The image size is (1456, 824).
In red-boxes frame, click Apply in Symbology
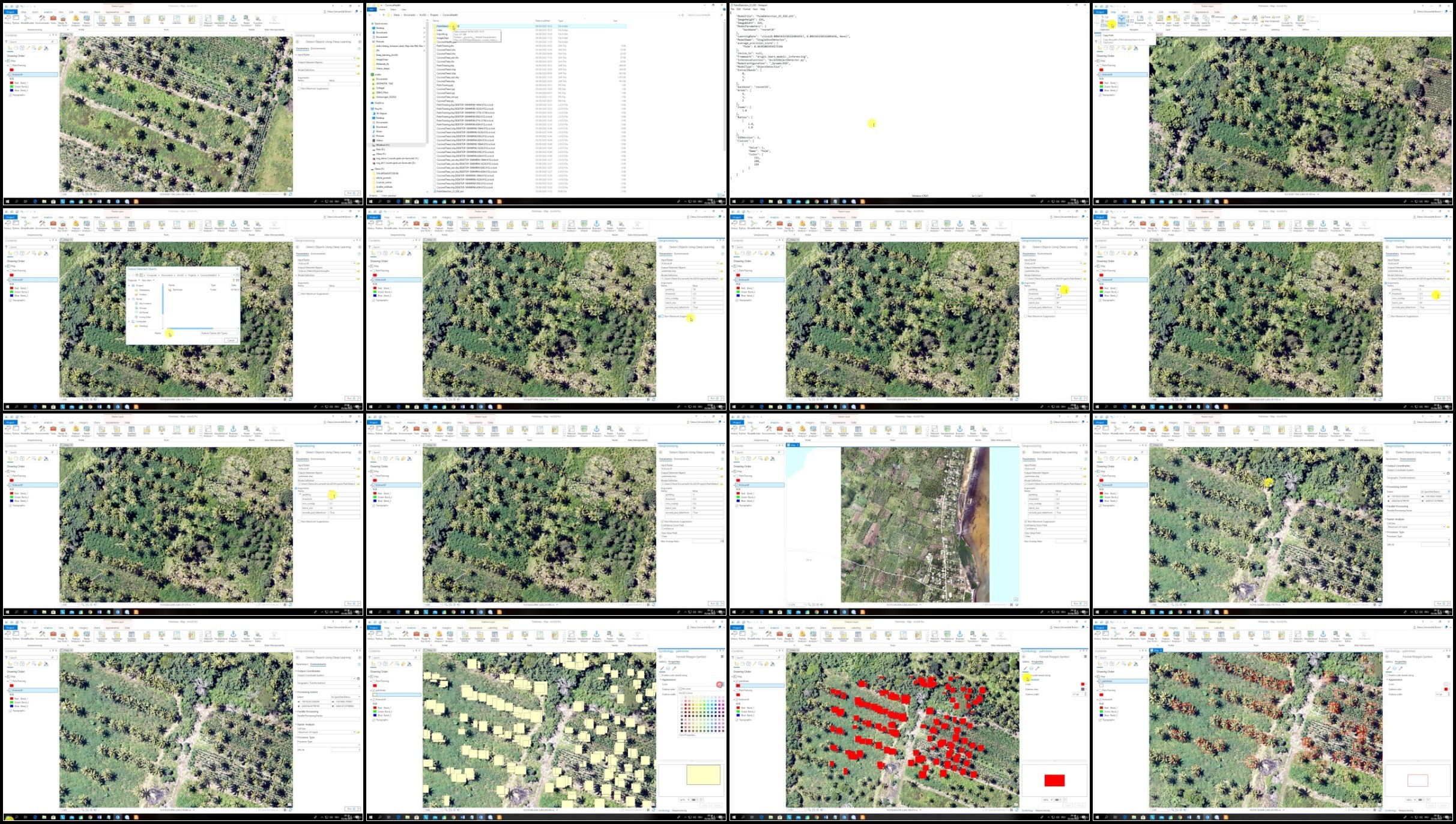tap(1069, 805)
